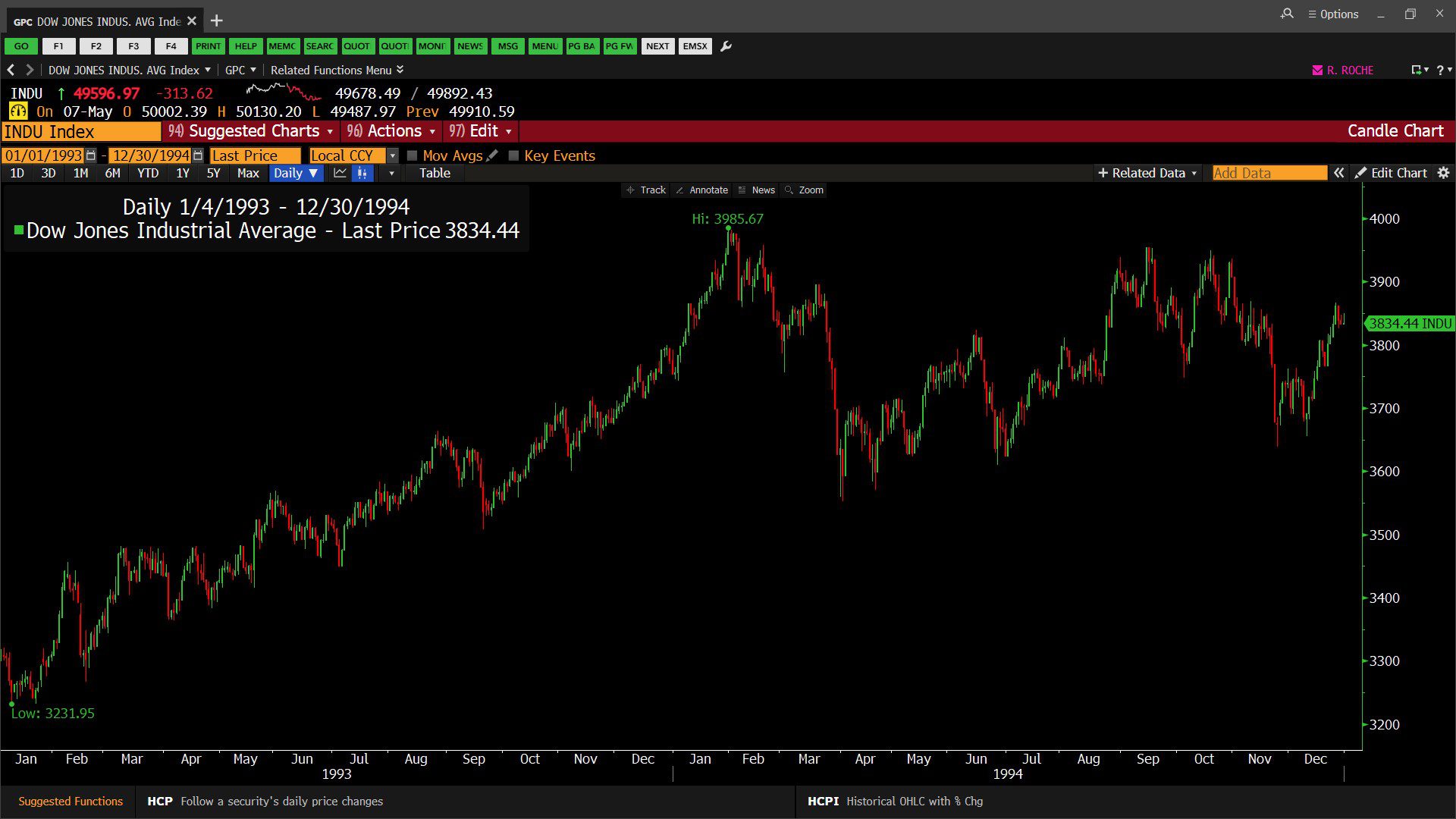
Task: Activate the Track crosshair tool
Action: [x=646, y=190]
